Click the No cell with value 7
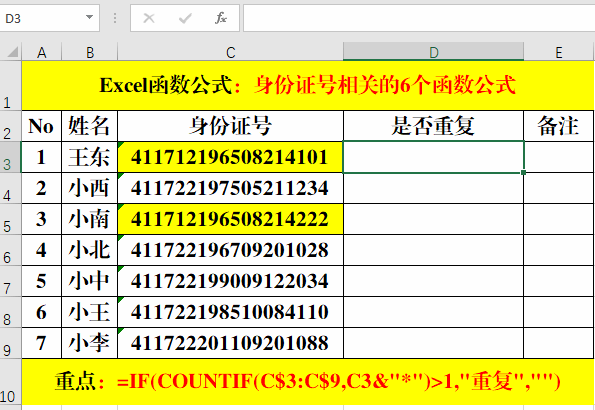The image size is (595, 410). [x=42, y=343]
